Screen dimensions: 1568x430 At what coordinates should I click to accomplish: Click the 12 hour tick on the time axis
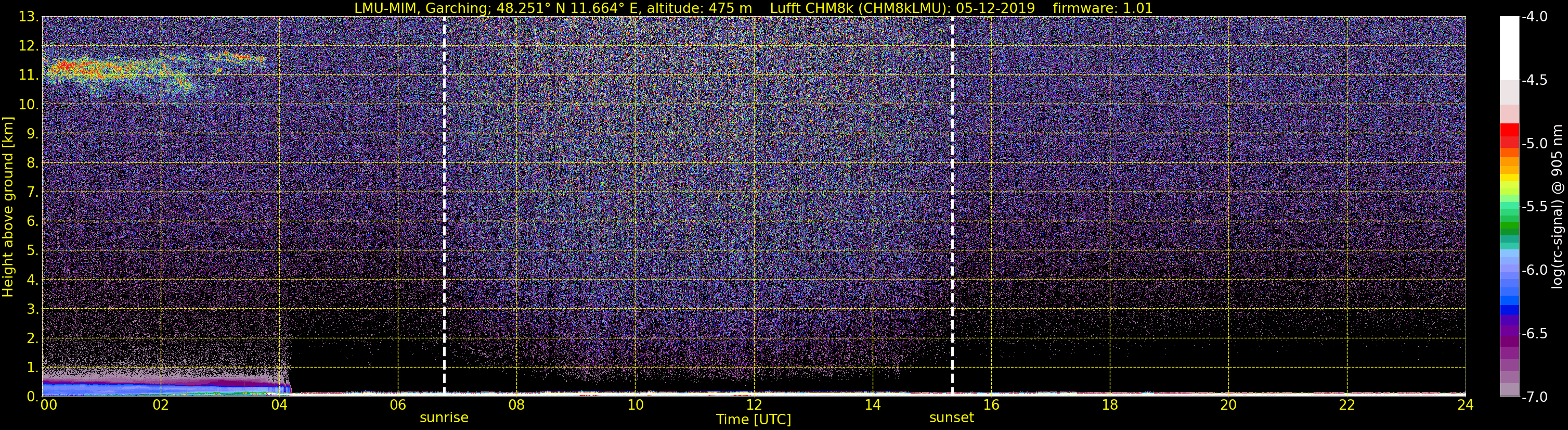click(x=754, y=405)
